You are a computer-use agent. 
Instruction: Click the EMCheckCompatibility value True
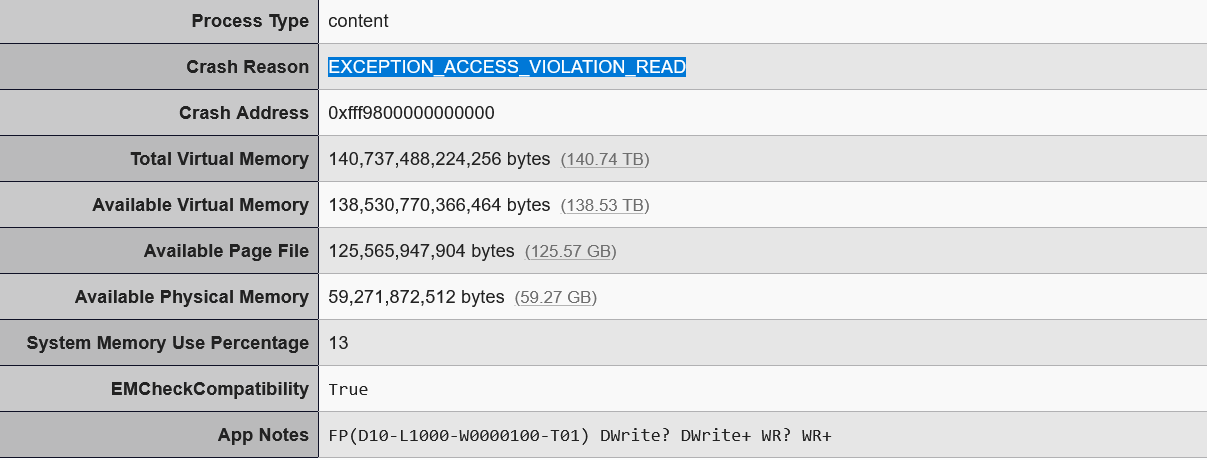coord(348,390)
